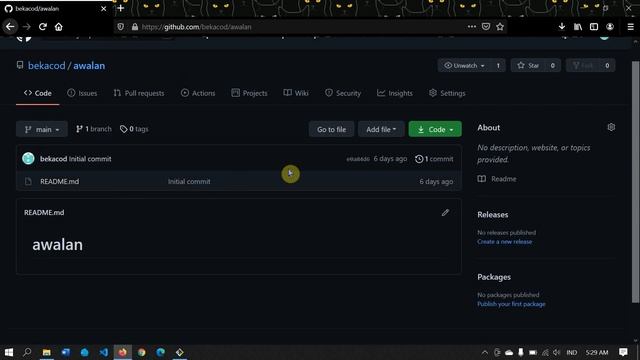Screen dimensions: 640x360
Task: Open the Firefox library icon
Action: point(578,27)
